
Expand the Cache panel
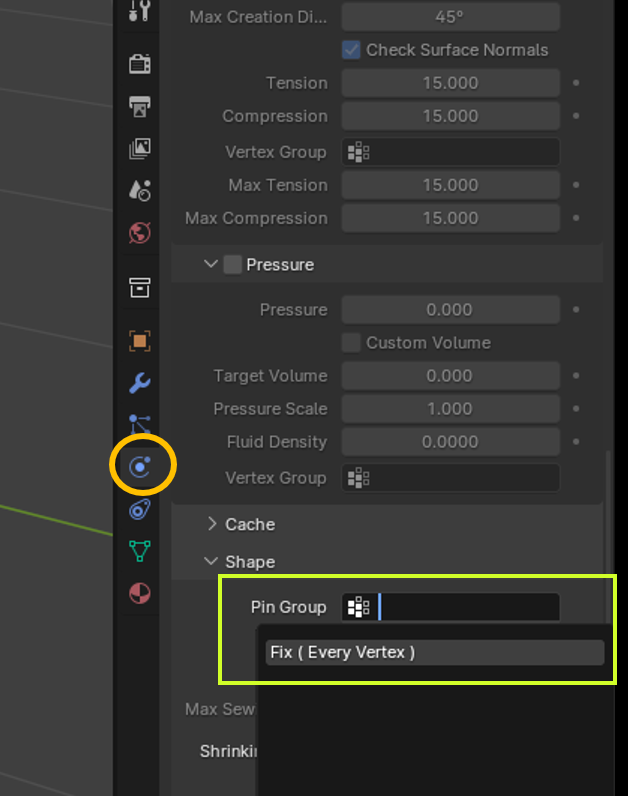(x=211, y=524)
